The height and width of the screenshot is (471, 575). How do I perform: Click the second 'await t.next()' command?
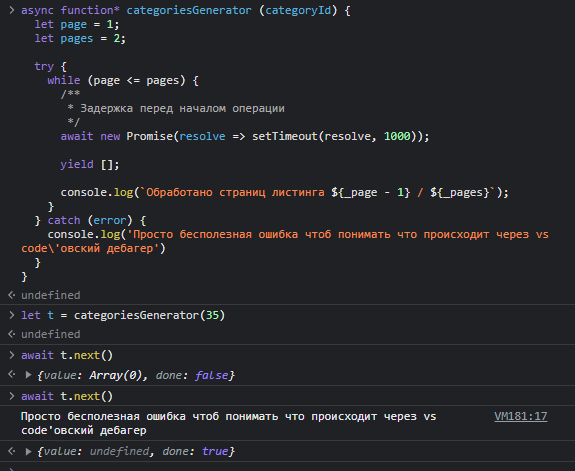67,397
